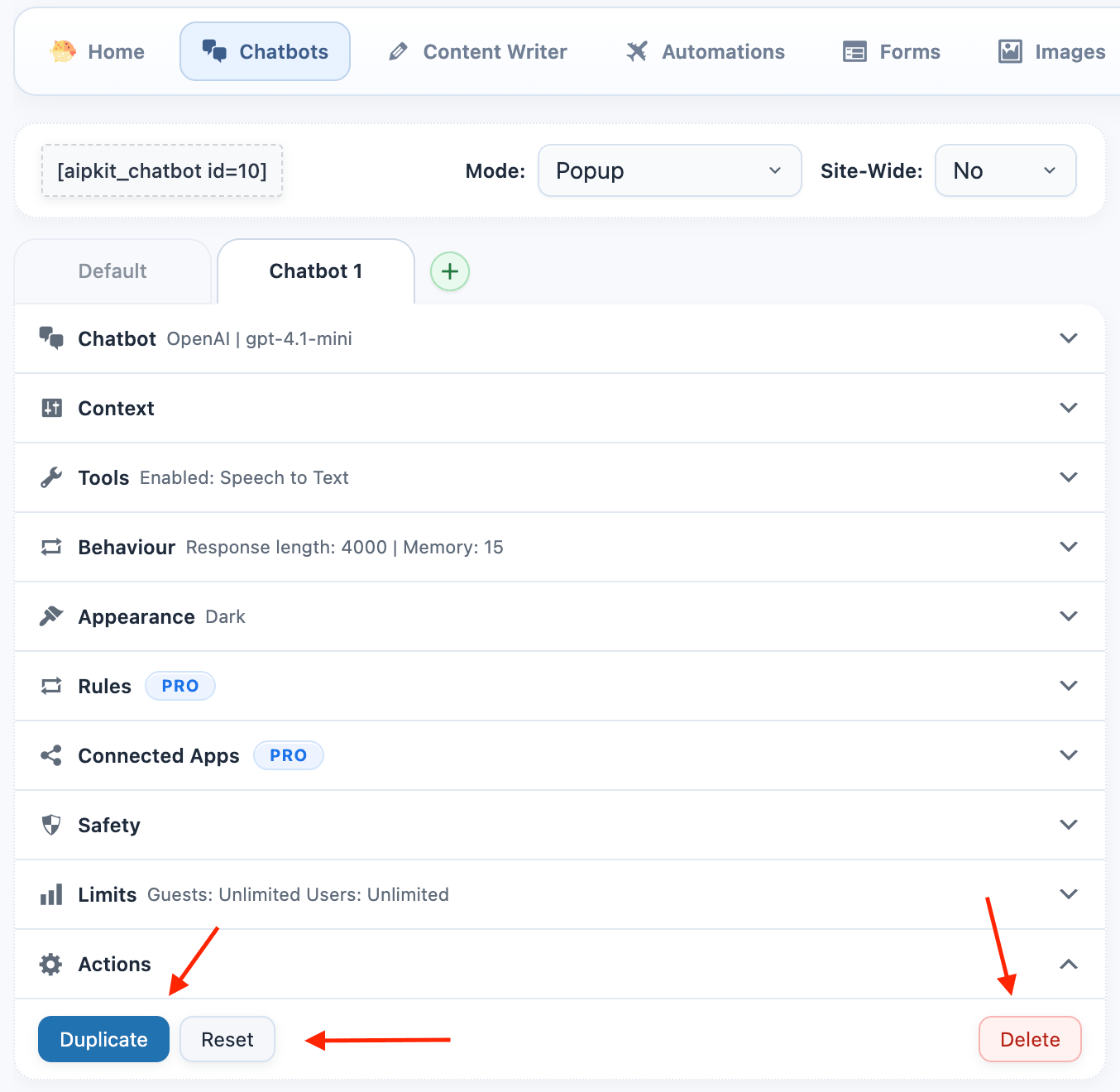
Task: Collapse the Actions section chevron
Action: [x=1069, y=964]
